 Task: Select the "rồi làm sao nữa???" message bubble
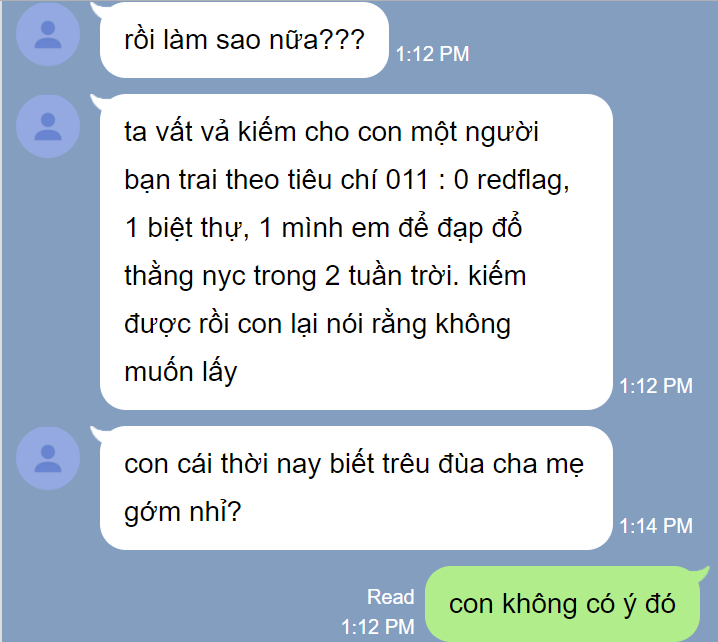[244, 40]
